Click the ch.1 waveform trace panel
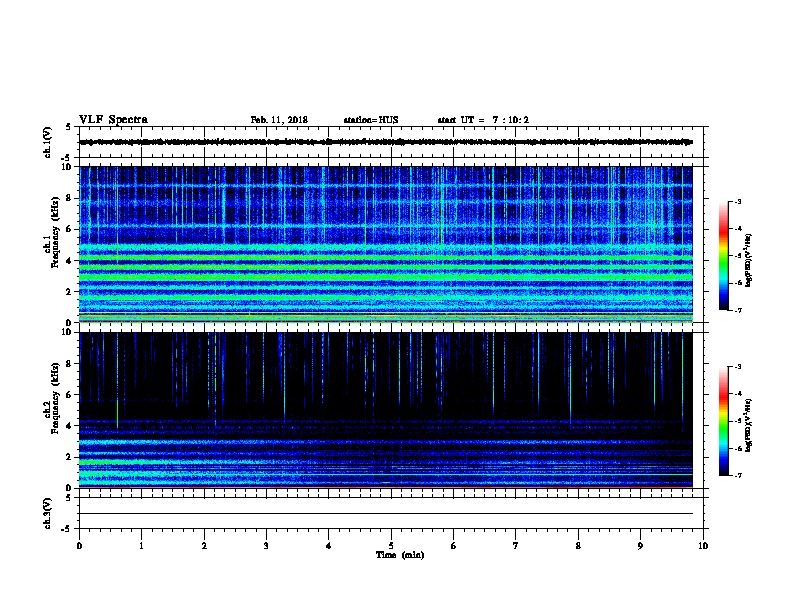Image resolution: width=792 pixels, height=612 pixels. pyautogui.click(x=391, y=142)
